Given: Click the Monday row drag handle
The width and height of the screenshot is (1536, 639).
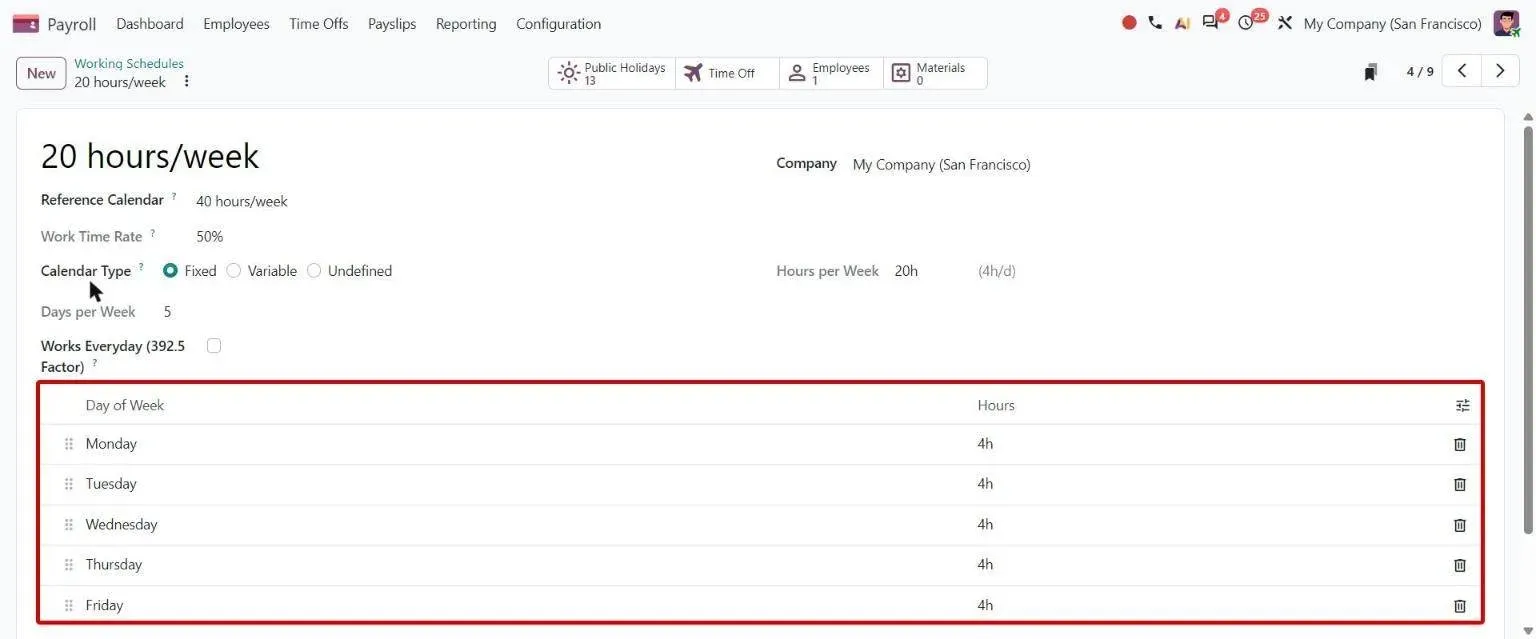Looking at the screenshot, I should pos(69,444).
